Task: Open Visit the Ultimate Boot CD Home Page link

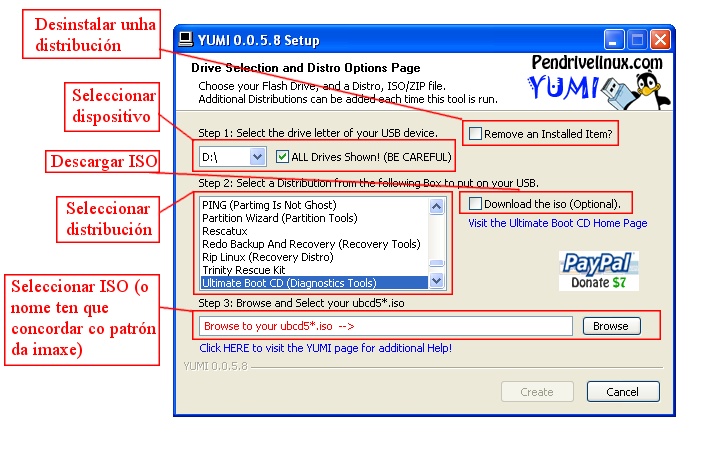Action: pos(558,223)
